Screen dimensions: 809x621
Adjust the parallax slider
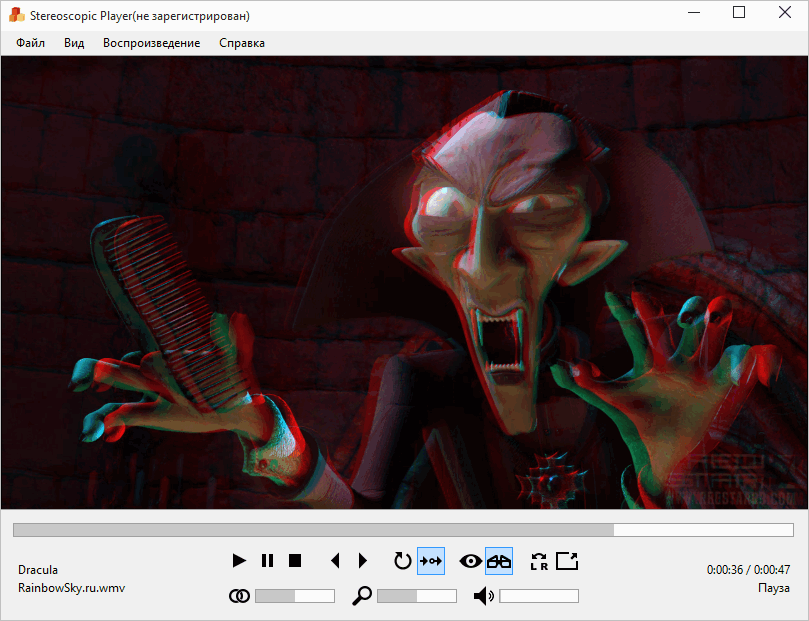click(295, 596)
